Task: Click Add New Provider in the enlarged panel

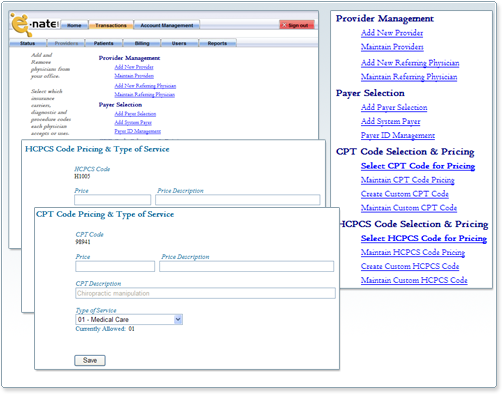Action: tap(392, 33)
